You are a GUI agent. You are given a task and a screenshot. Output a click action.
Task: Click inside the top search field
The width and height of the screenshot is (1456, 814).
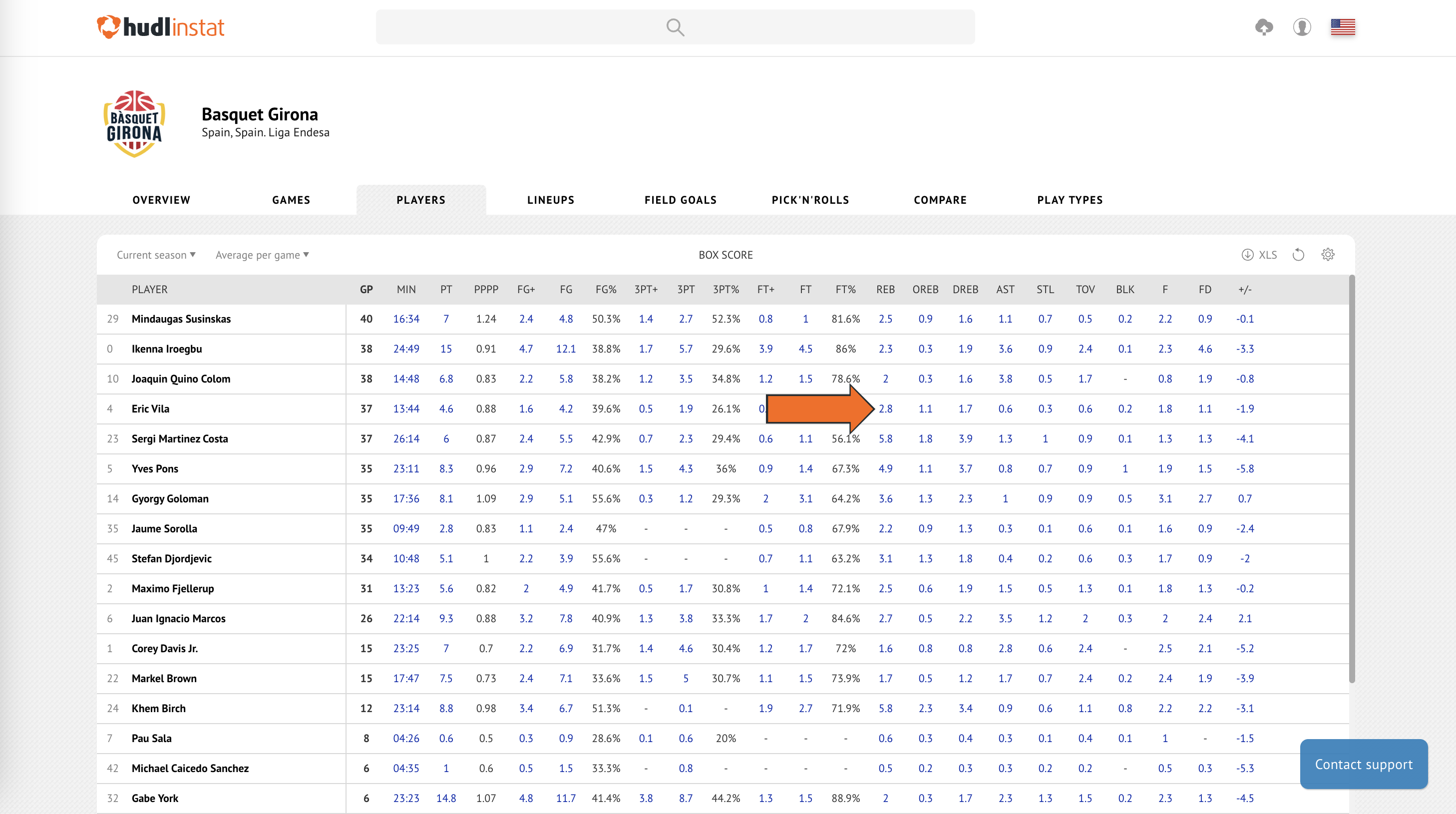pos(675,27)
